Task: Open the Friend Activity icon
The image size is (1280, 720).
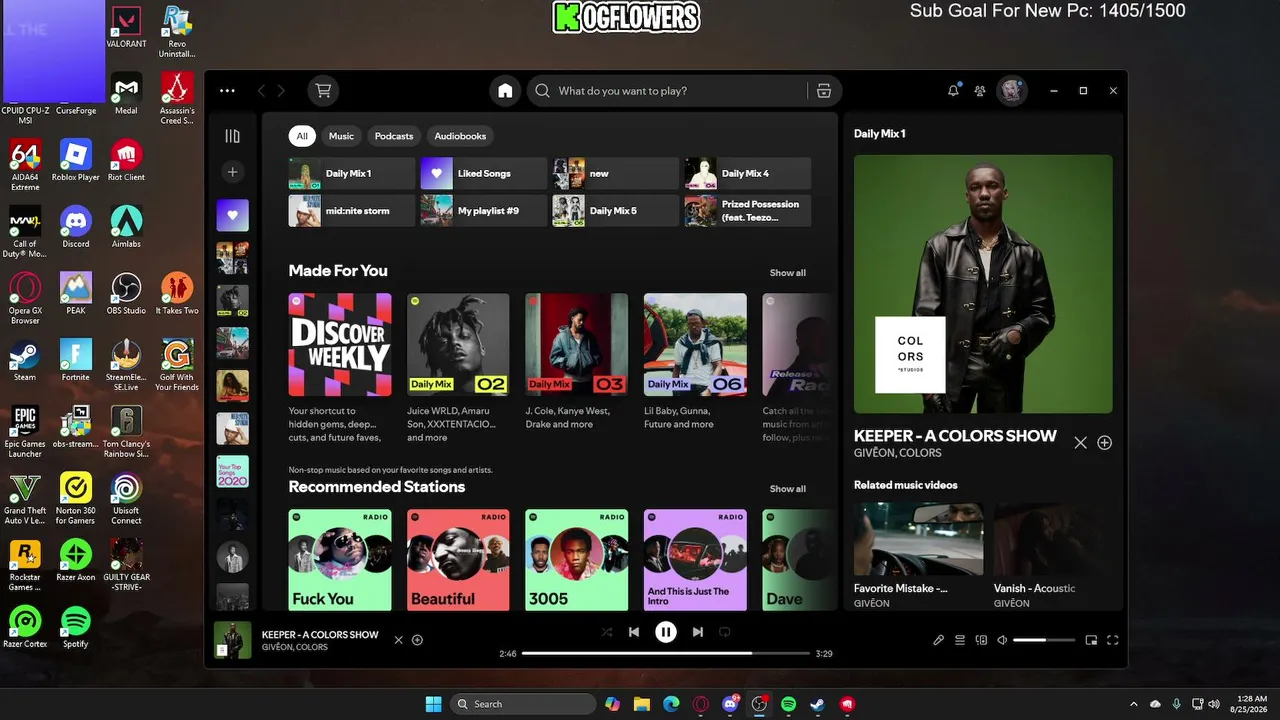Action: [x=980, y=91]
